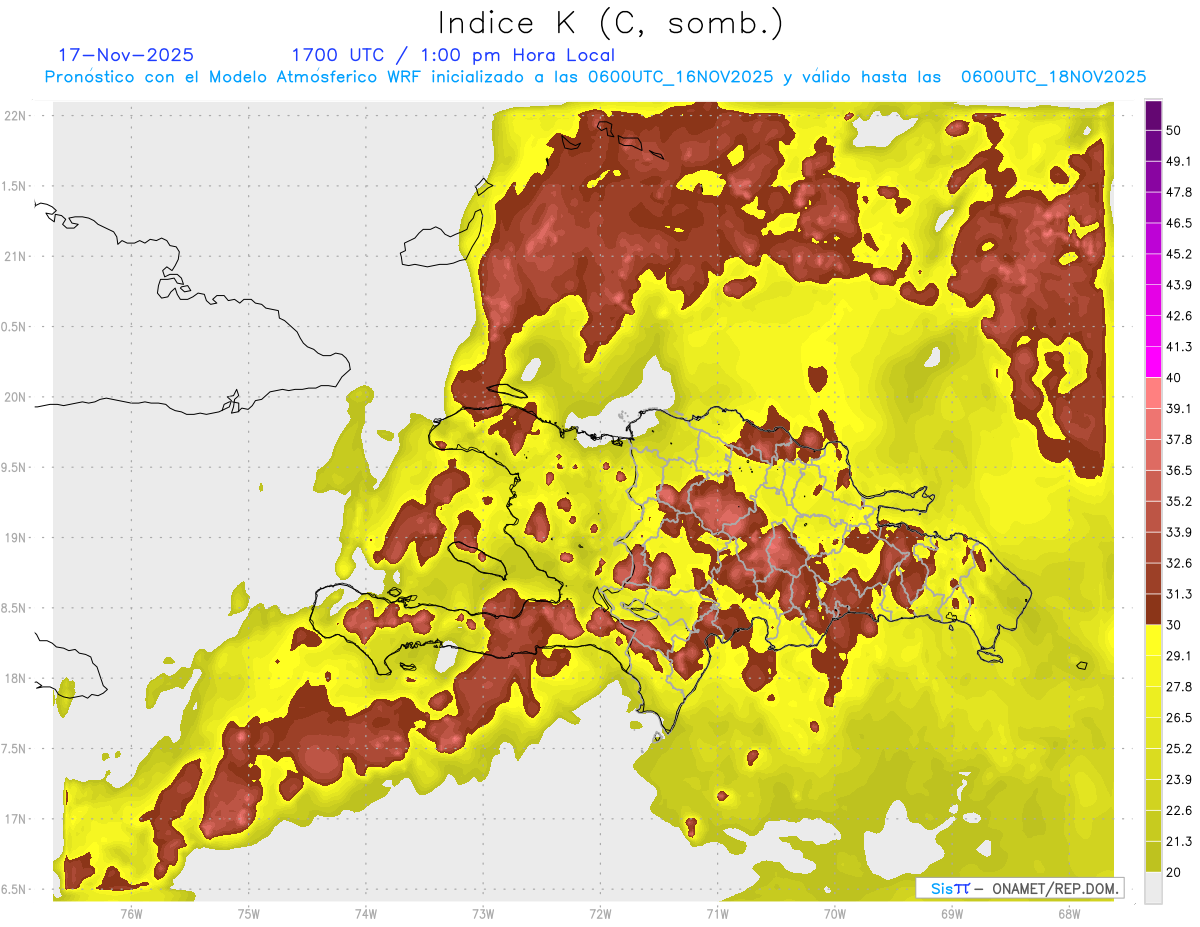Click the '27.8' color scale value
This screenshot has height=927, width=1200.
1179,687
